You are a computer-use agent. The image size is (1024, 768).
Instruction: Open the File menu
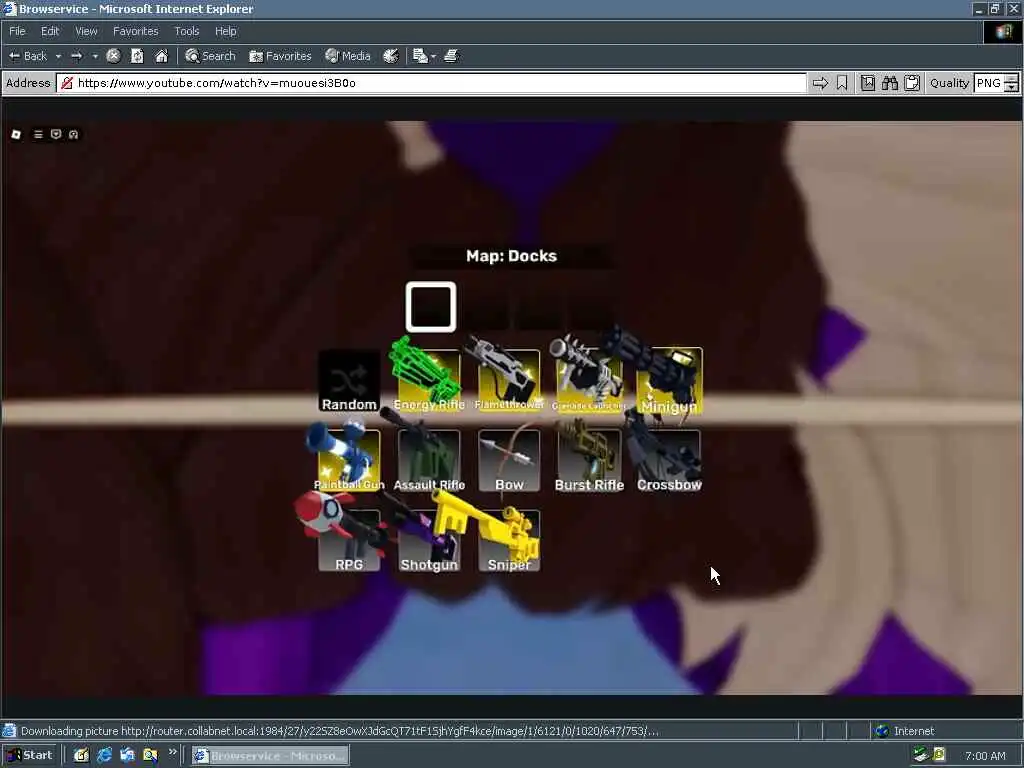click(17, 31)
